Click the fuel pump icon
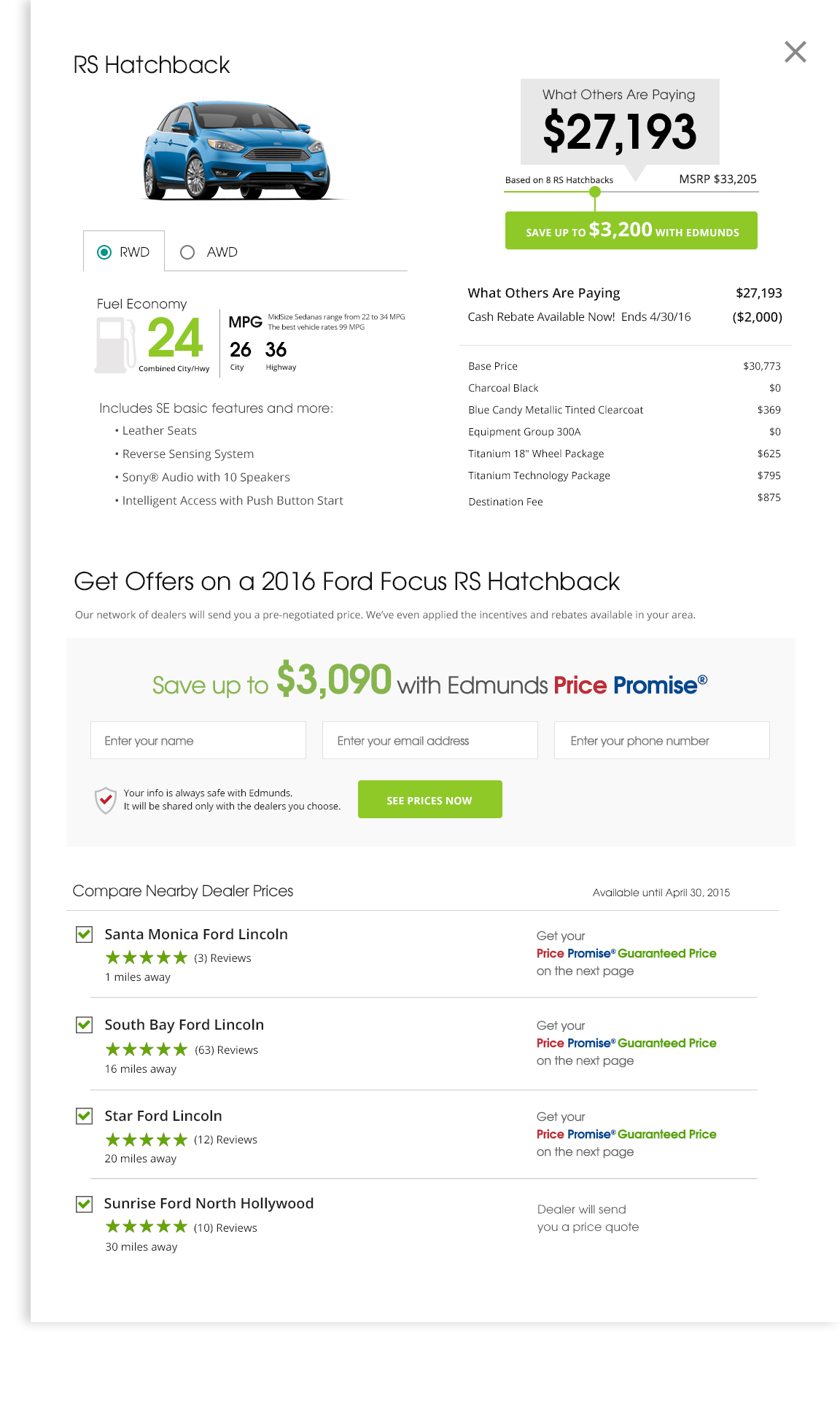The image size is (840, 1414). click(x=115, y=344)
